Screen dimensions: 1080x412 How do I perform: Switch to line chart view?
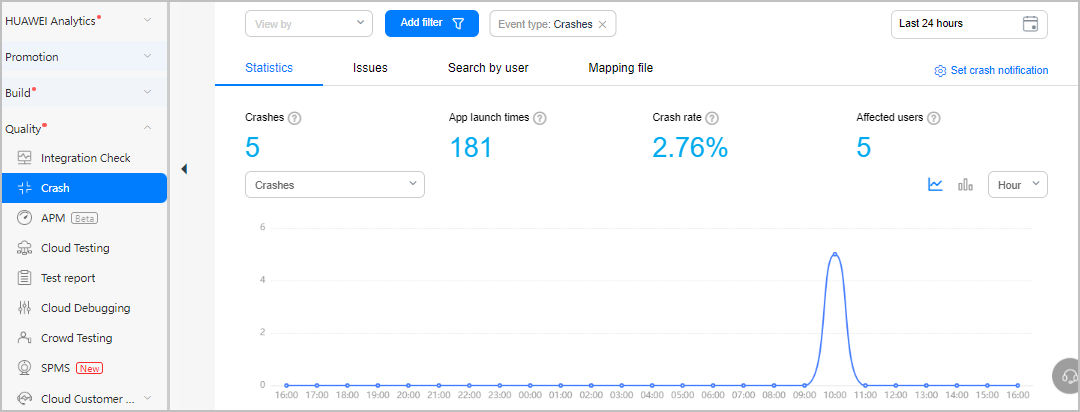pyautogui.click(x=935, y=185)
